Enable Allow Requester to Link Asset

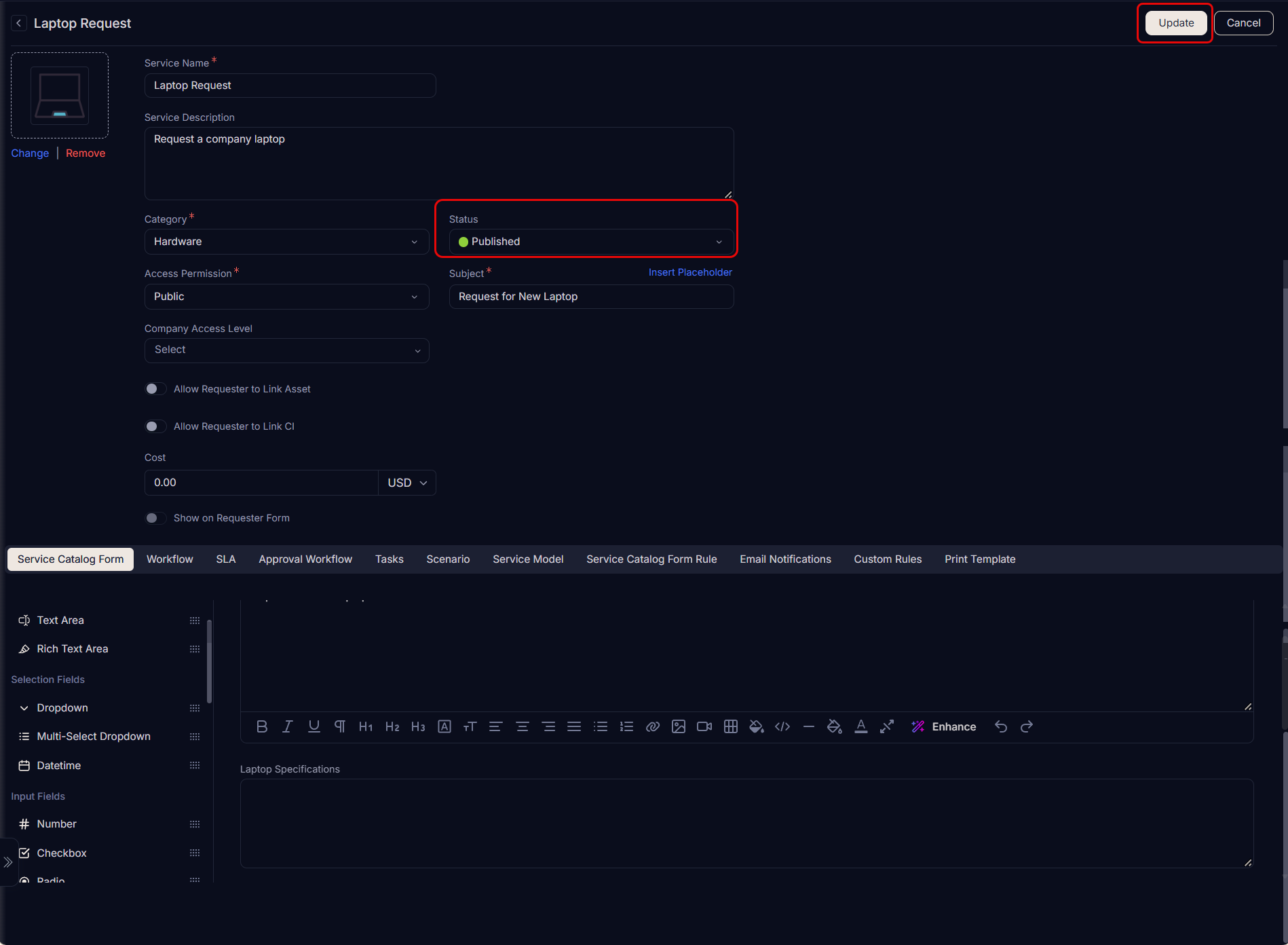(x=155, y=389)
